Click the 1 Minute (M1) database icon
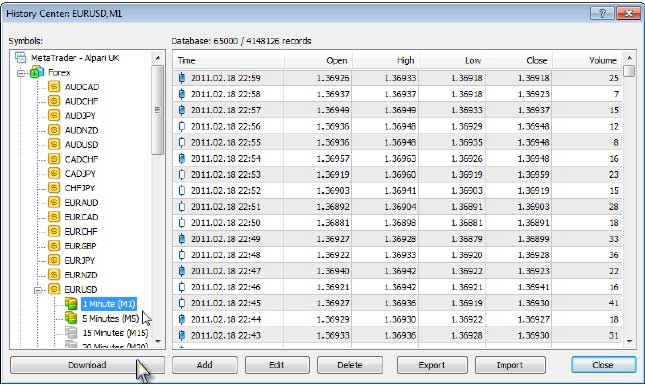Image resolution: width=645 pixels, height=385 pixels. click(x=71, y=304)
